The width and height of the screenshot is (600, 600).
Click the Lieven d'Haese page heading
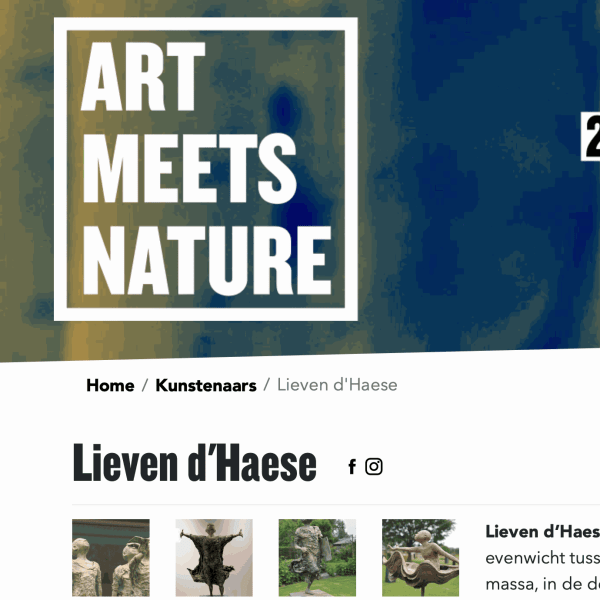pos(194,463)
